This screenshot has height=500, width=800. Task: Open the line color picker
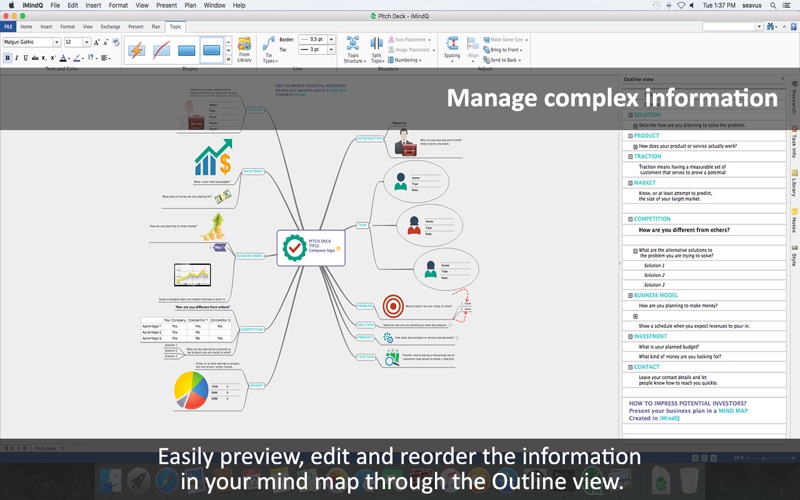tap(77, 58)
